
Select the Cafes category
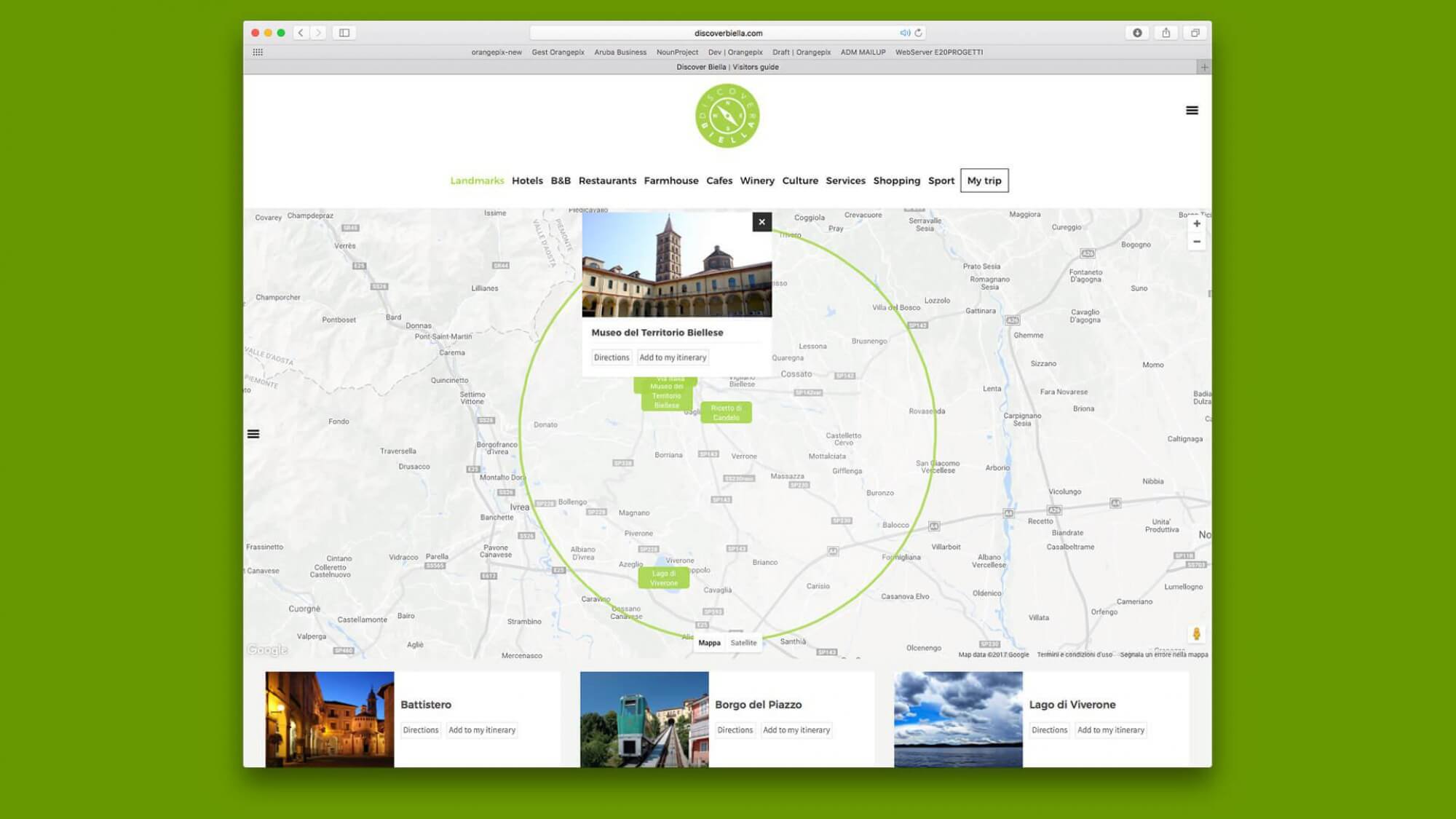[x=719, y=181]
